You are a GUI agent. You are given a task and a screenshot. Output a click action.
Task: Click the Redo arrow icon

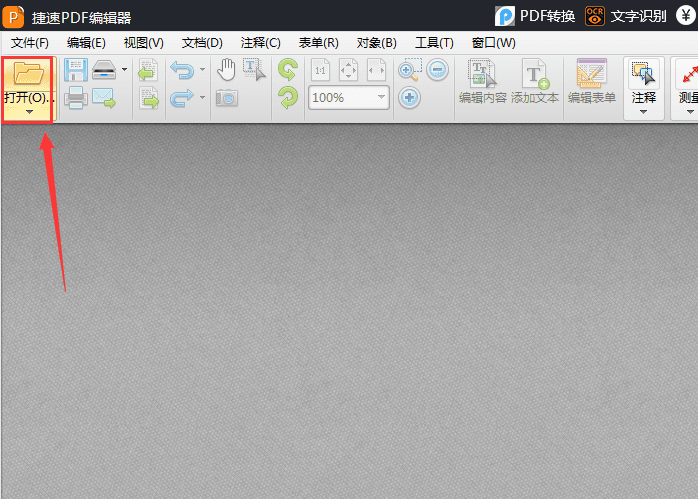click(x=182, y=98)
